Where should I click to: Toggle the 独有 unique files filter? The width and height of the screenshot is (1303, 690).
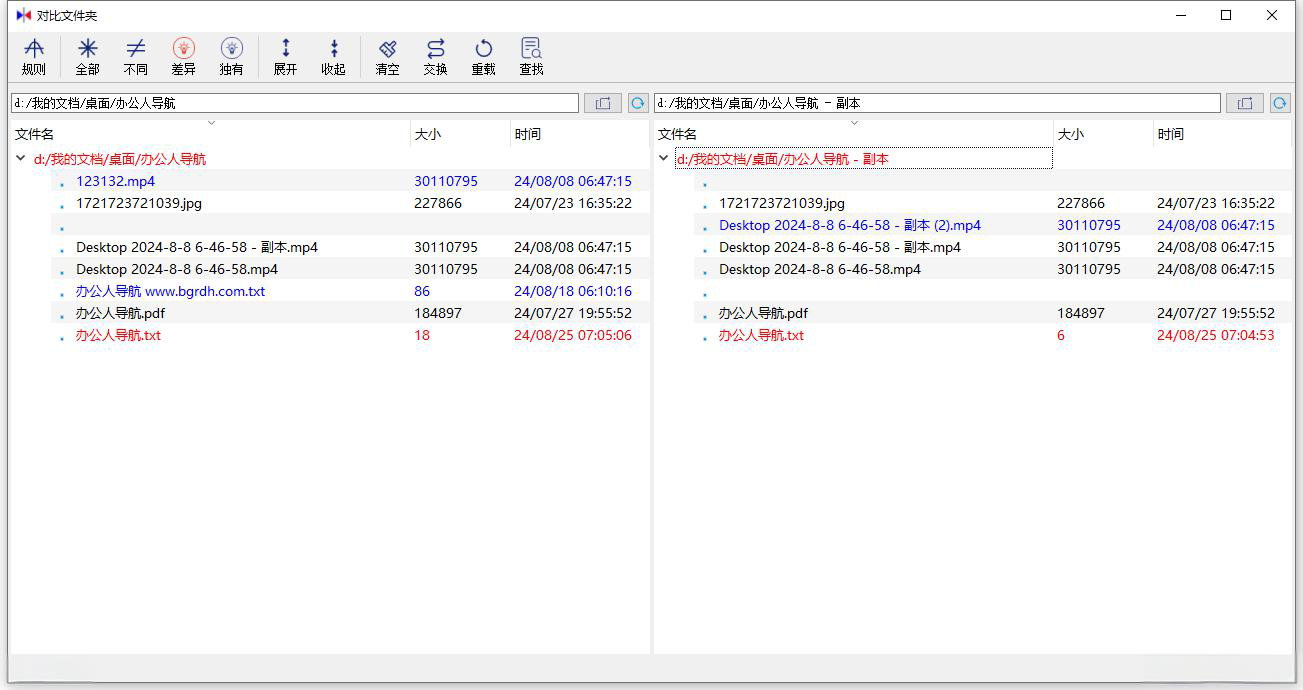tap(232, 57)
